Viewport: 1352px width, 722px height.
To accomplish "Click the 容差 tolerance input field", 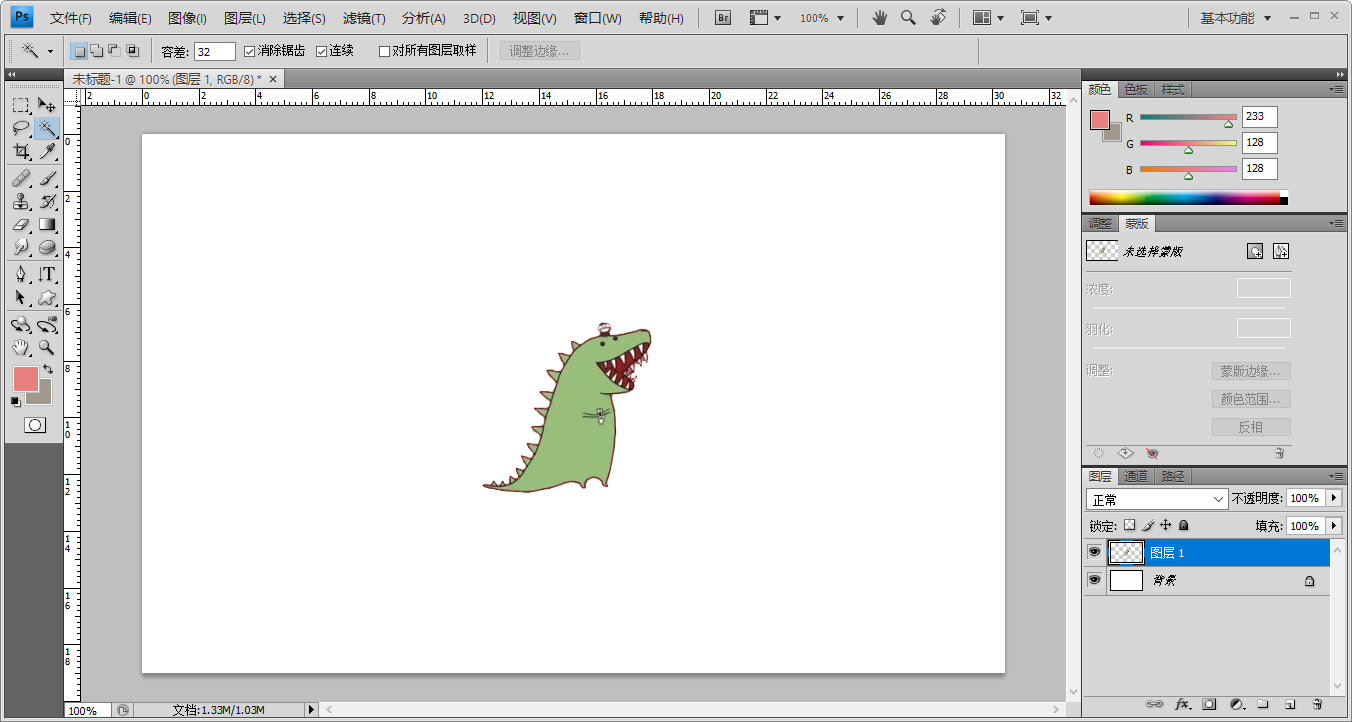I will tap(215, 51).
